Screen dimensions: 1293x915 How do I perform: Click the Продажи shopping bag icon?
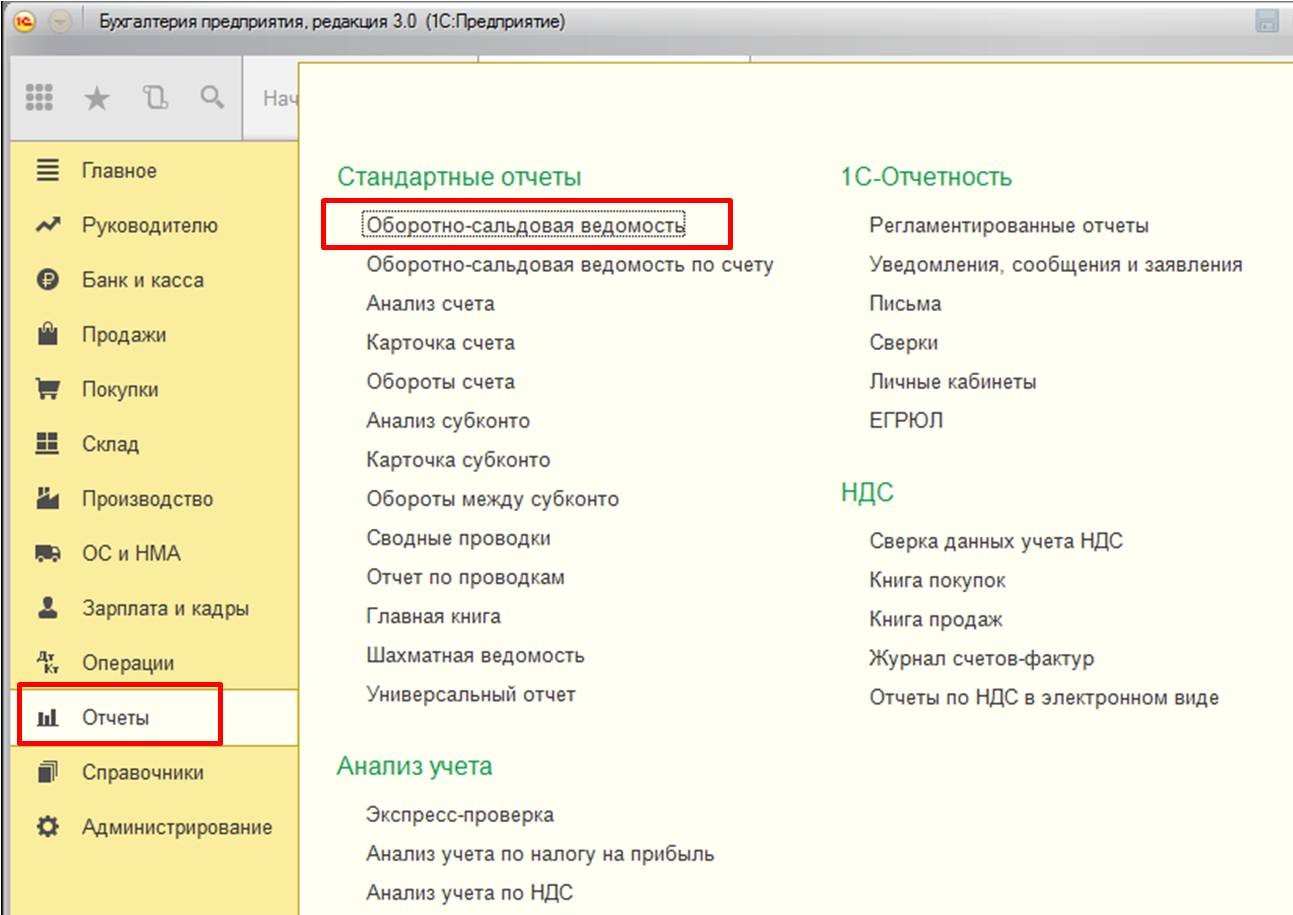48,335
